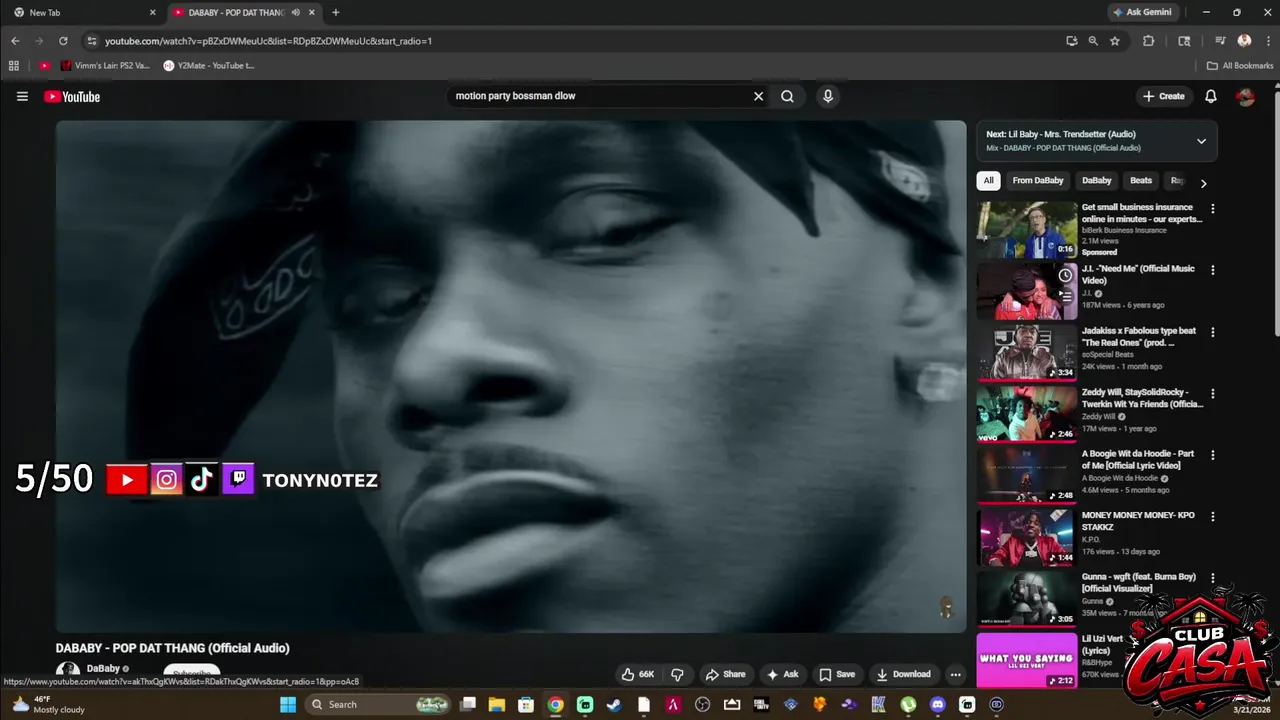The height and width of the screenshot is (720, 1280).
Task: Select the DaBaby filter chip
Action: point(1096,181)
